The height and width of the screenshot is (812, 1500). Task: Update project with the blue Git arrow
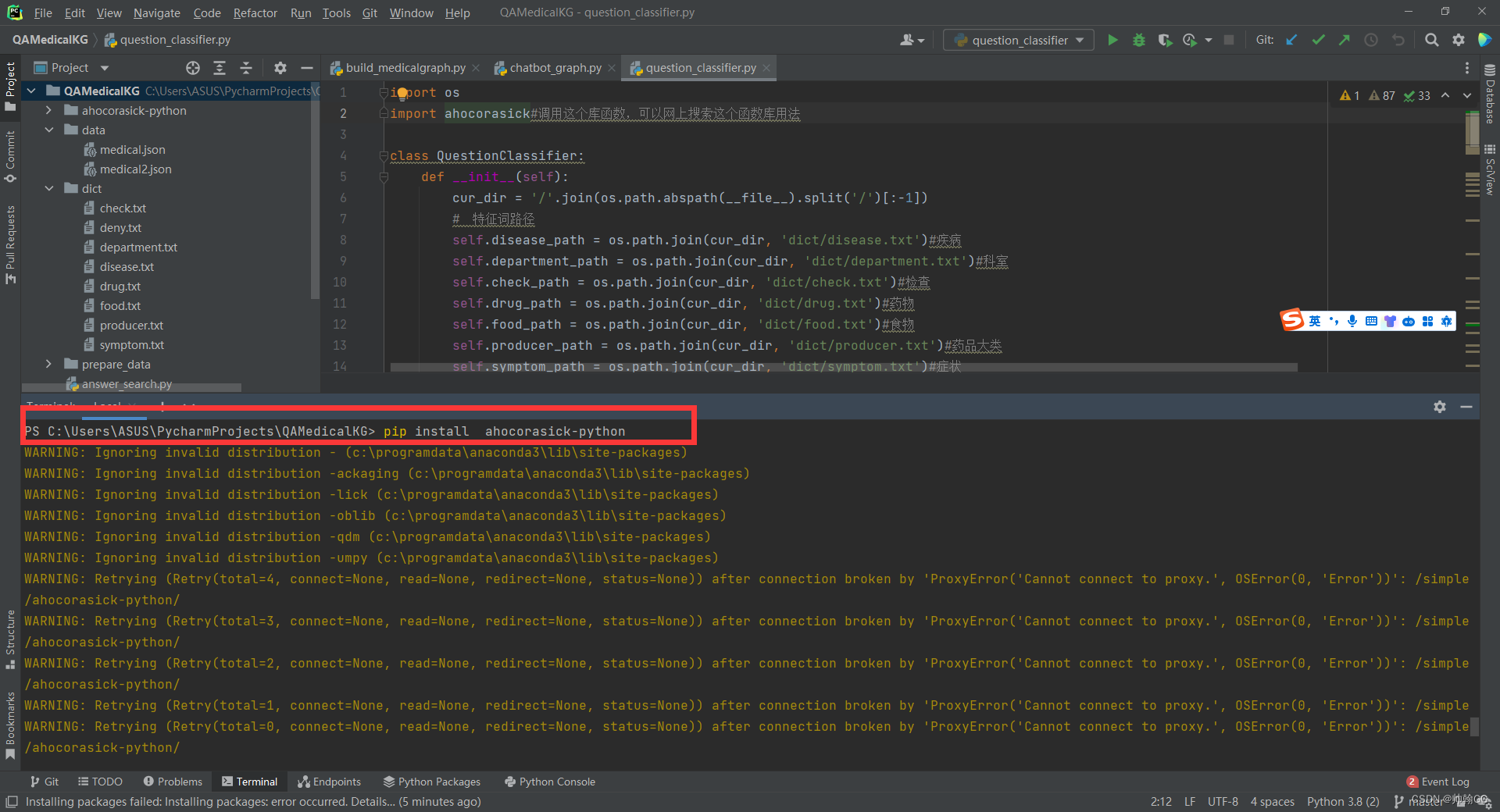(1290, 40)
